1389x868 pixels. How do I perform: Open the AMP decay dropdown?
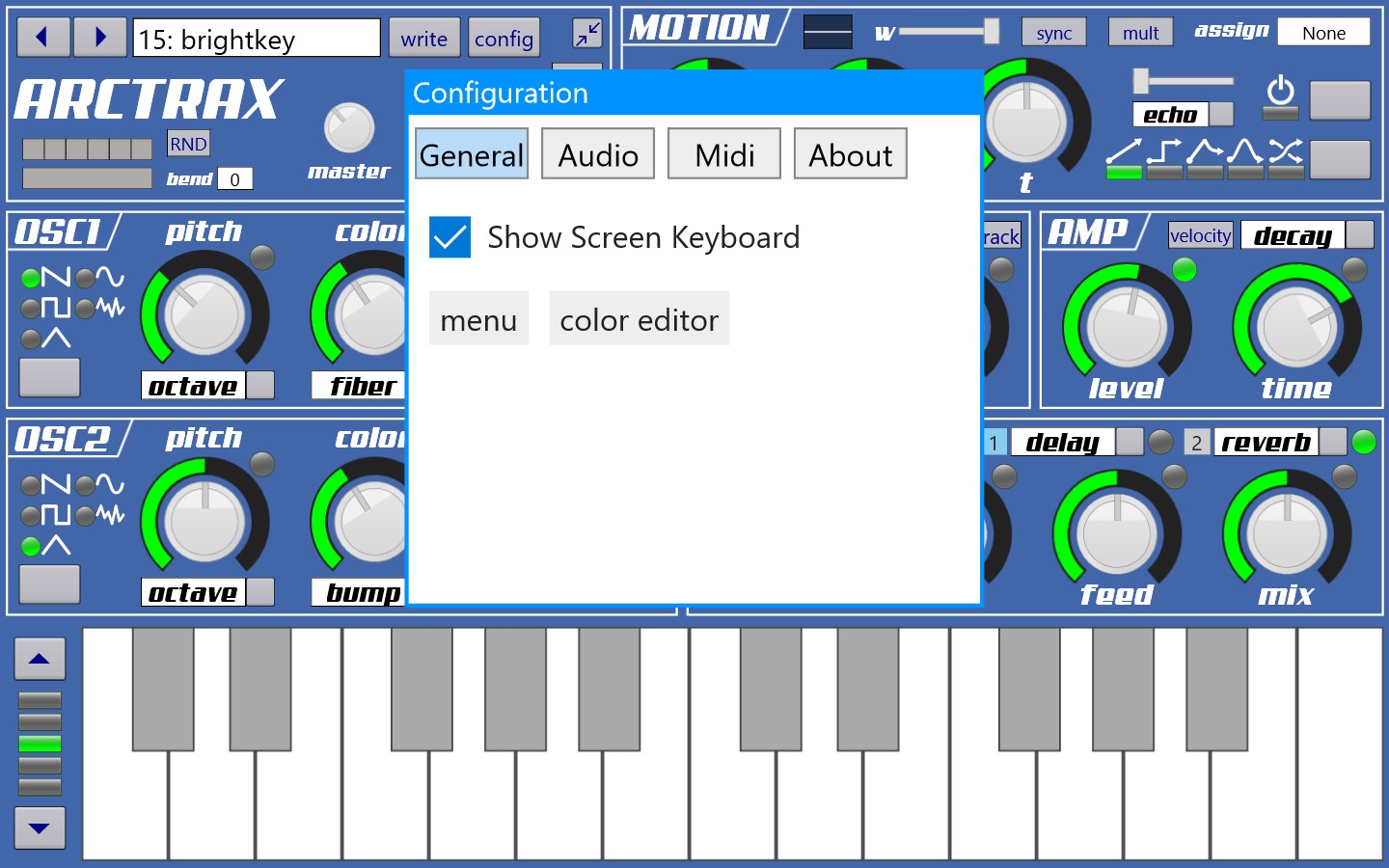[1307, 235]
